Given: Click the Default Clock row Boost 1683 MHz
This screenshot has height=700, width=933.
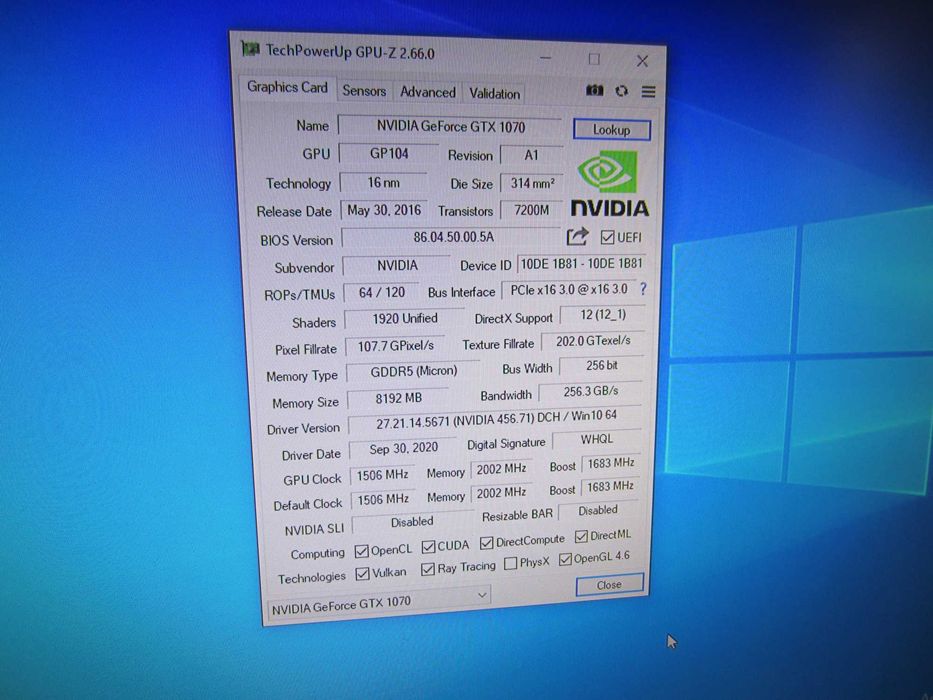Looking at the screenshot, I should point(610,487).
